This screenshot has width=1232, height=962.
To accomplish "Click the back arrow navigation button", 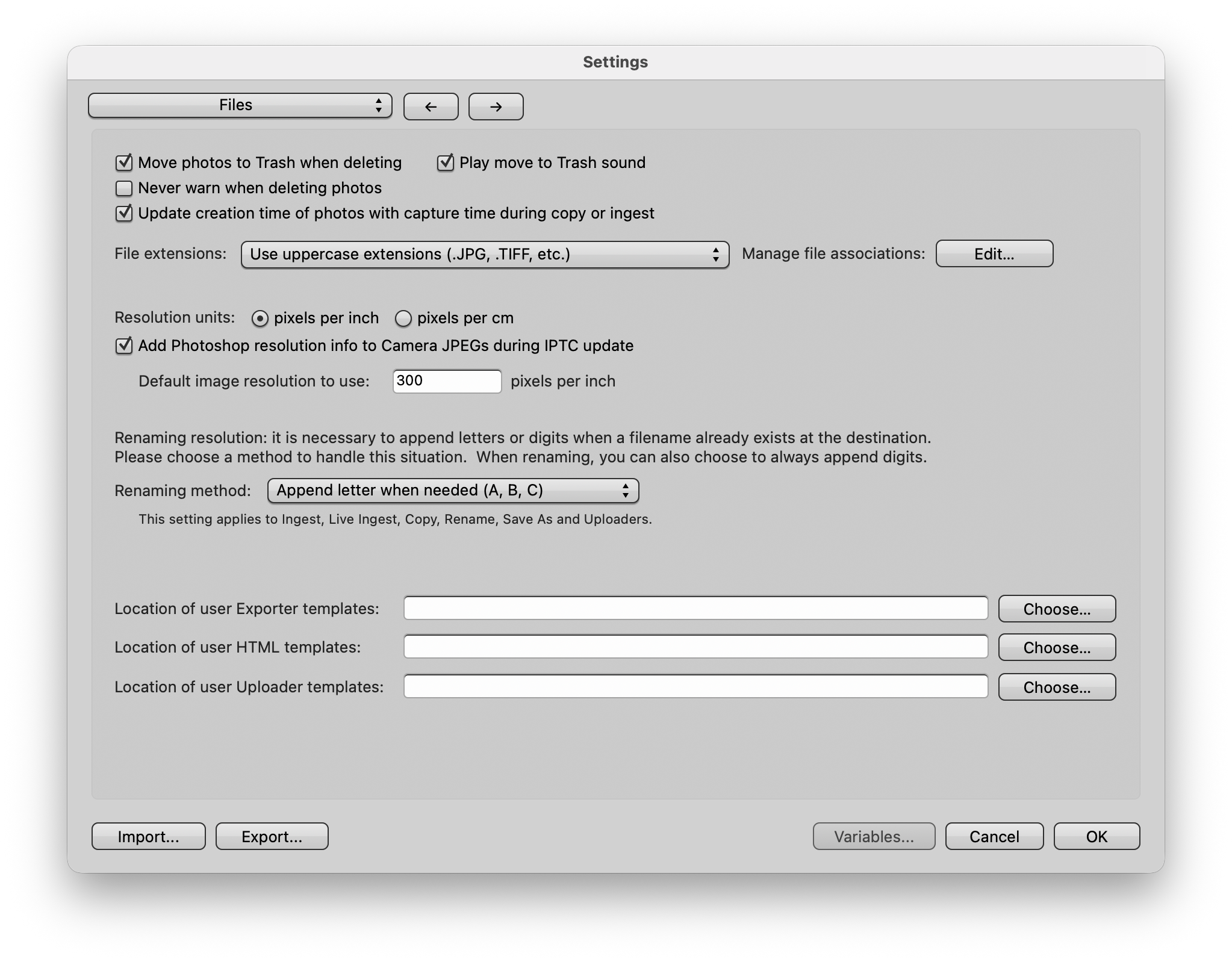I will coord(431,107).
